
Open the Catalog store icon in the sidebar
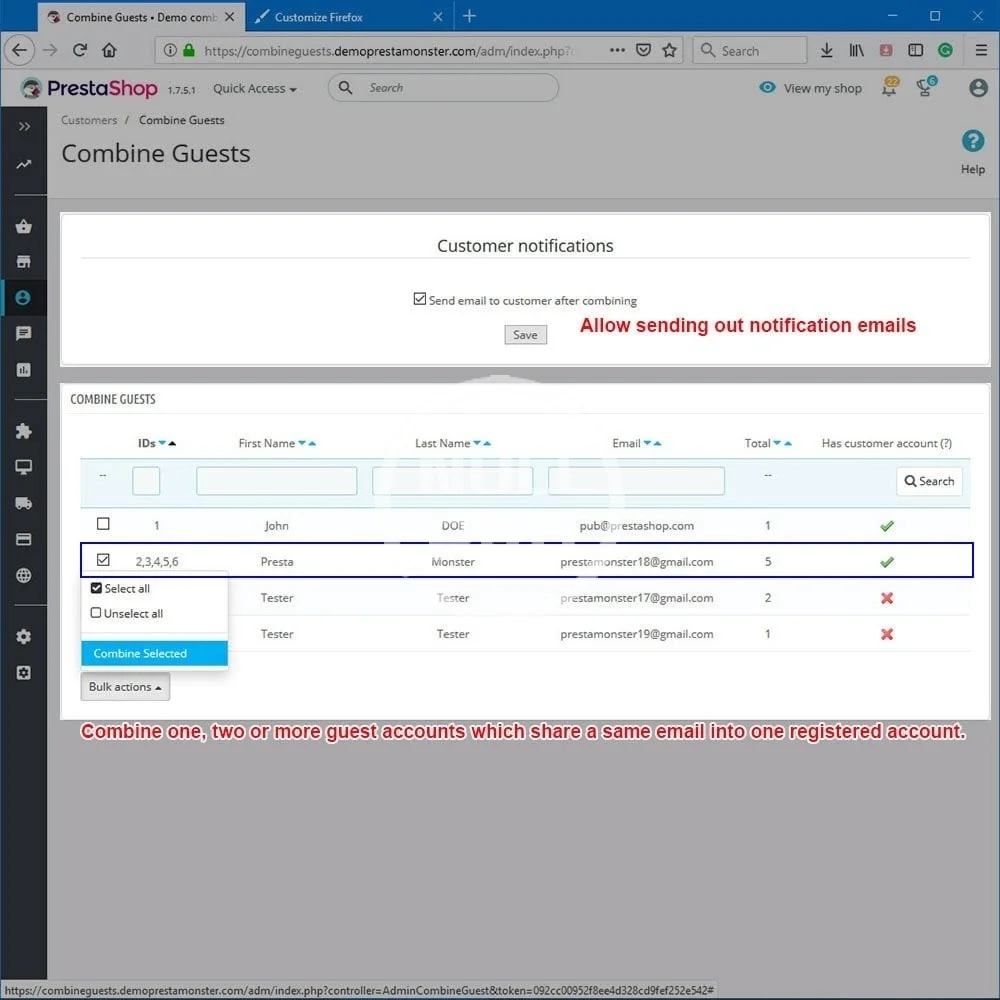click(23, 262)
